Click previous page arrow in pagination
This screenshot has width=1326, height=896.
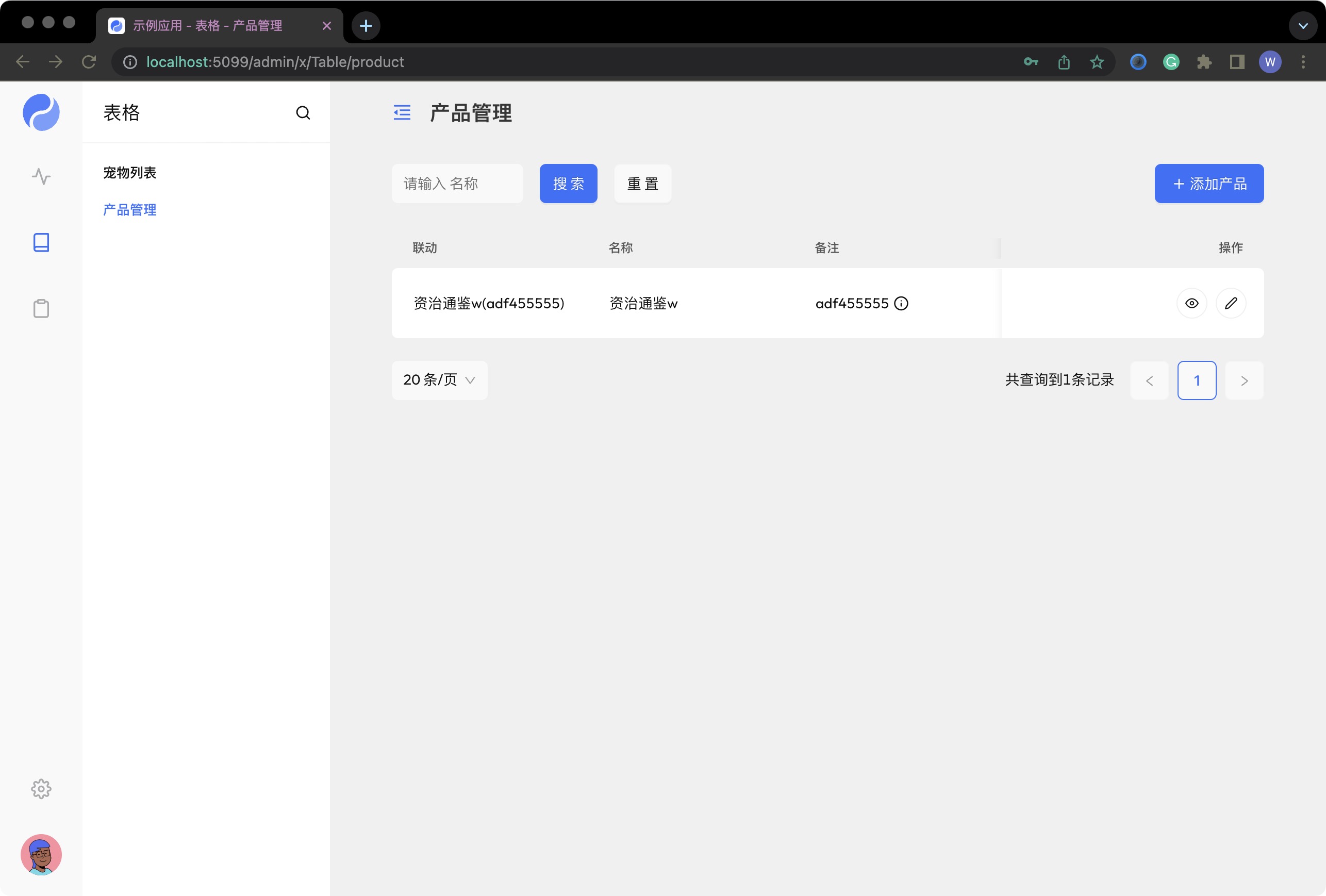(x=1149, y=380)
